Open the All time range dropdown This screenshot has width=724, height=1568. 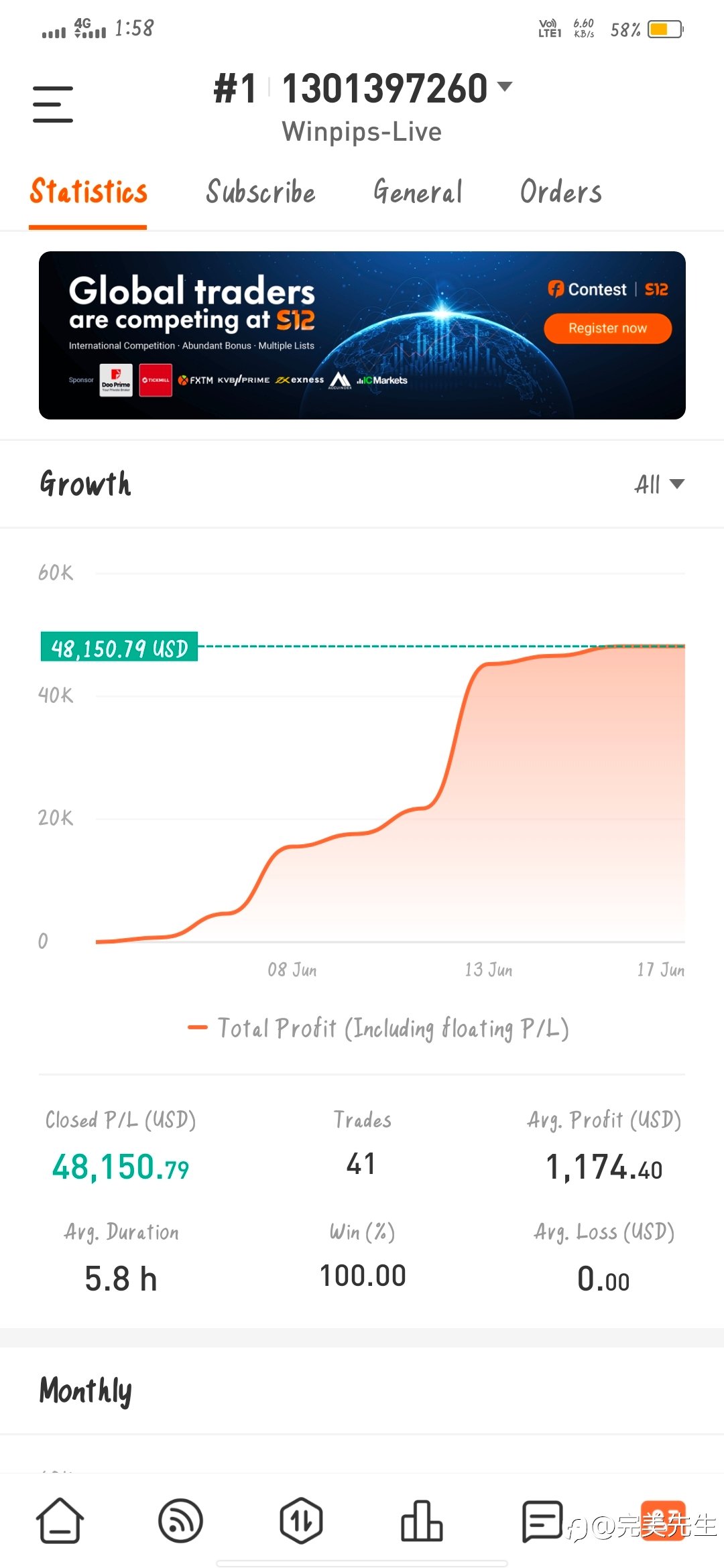(659, 484)
